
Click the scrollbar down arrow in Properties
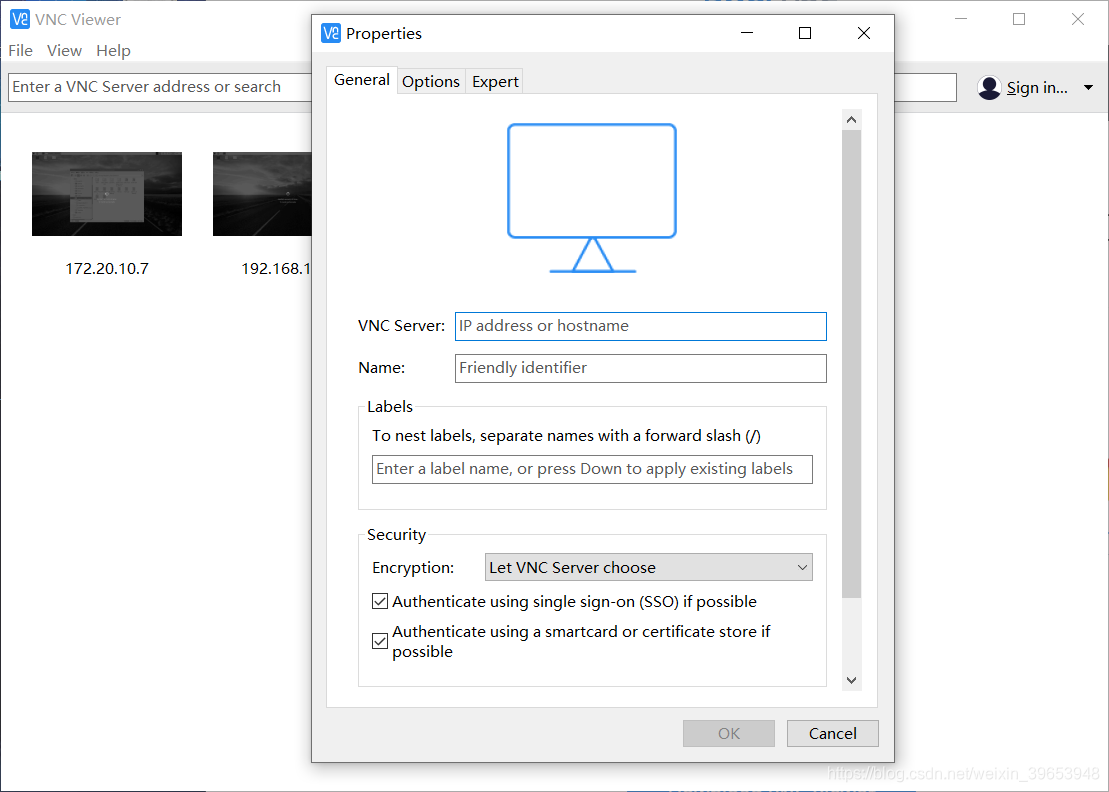[852, 680]
